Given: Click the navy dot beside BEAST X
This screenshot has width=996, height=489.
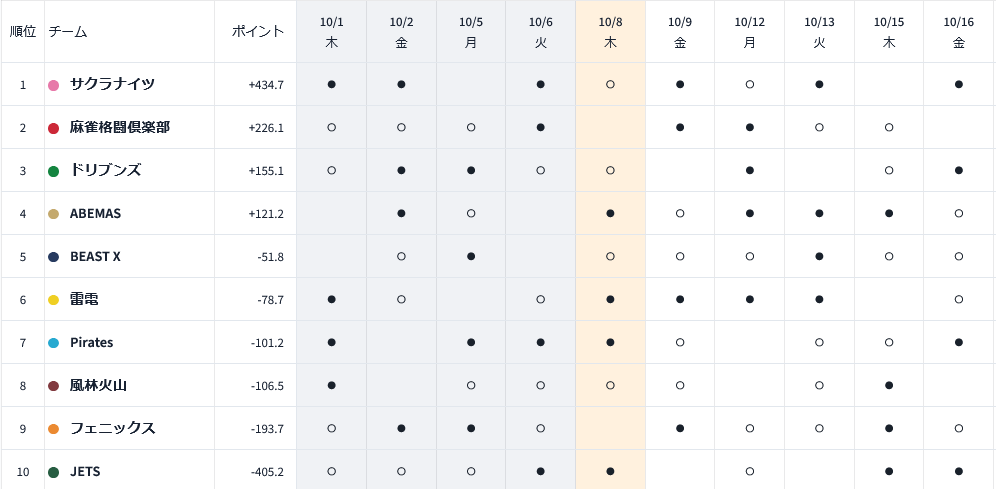Looking at the screenshot, I should coord(54,257).
